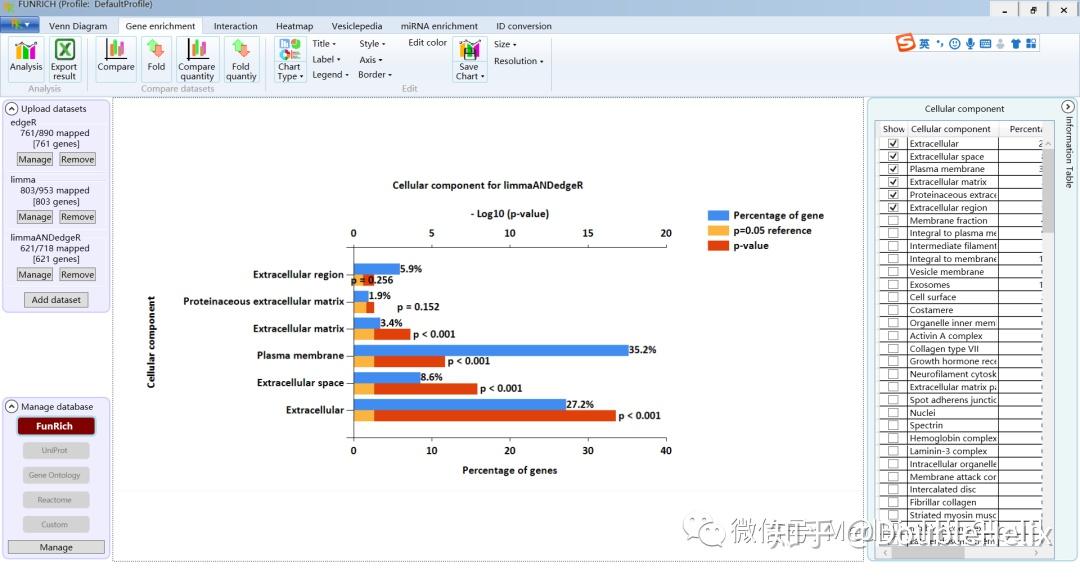Viewport: 1080px width, 579px height.
Task: Click Edit color in ribbon
Action: (427, 43)
